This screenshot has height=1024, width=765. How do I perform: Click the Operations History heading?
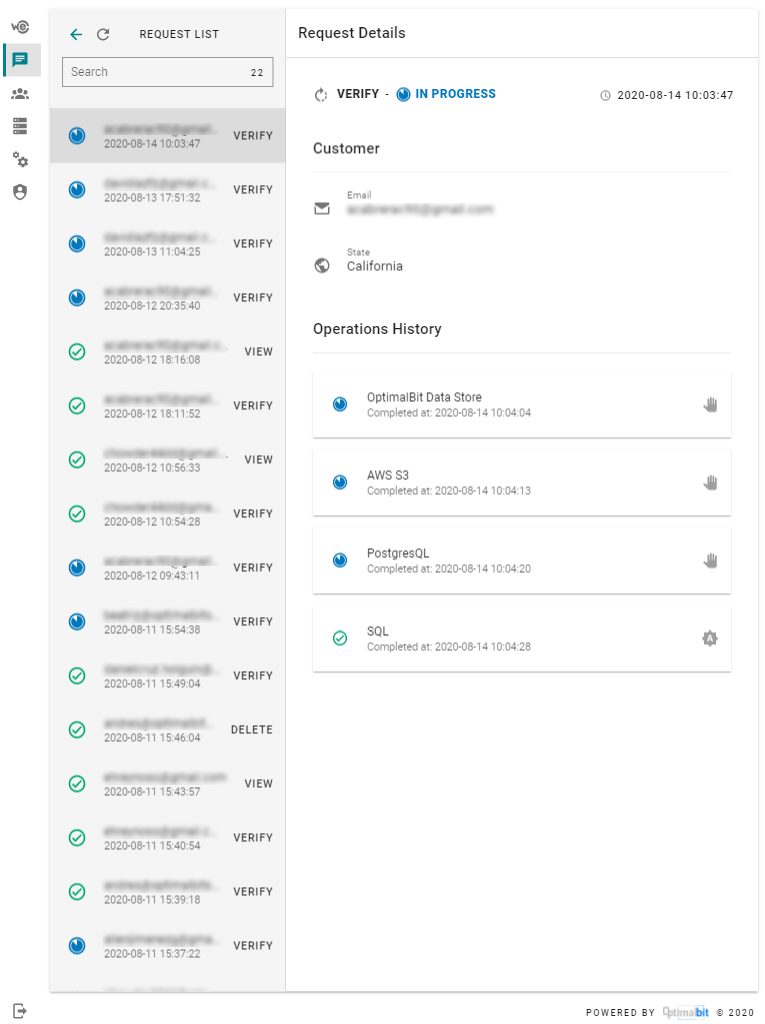point(377,329)
